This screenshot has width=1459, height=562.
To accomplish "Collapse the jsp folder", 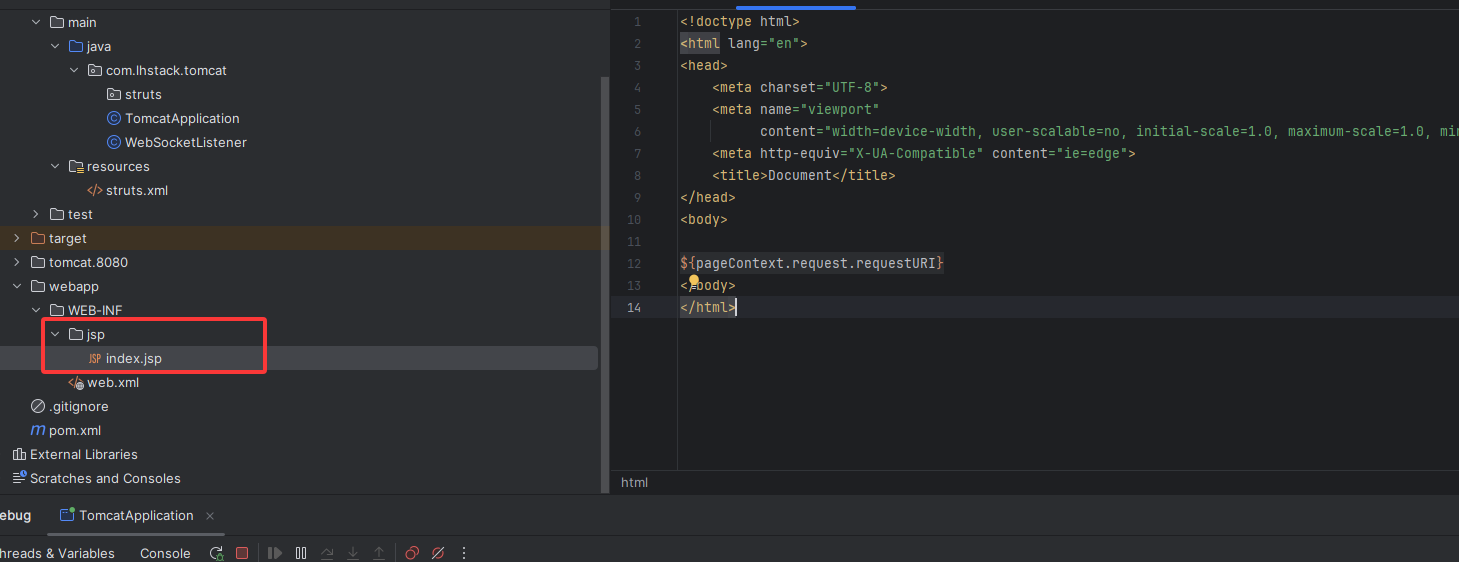I will [x=55, y=334].
